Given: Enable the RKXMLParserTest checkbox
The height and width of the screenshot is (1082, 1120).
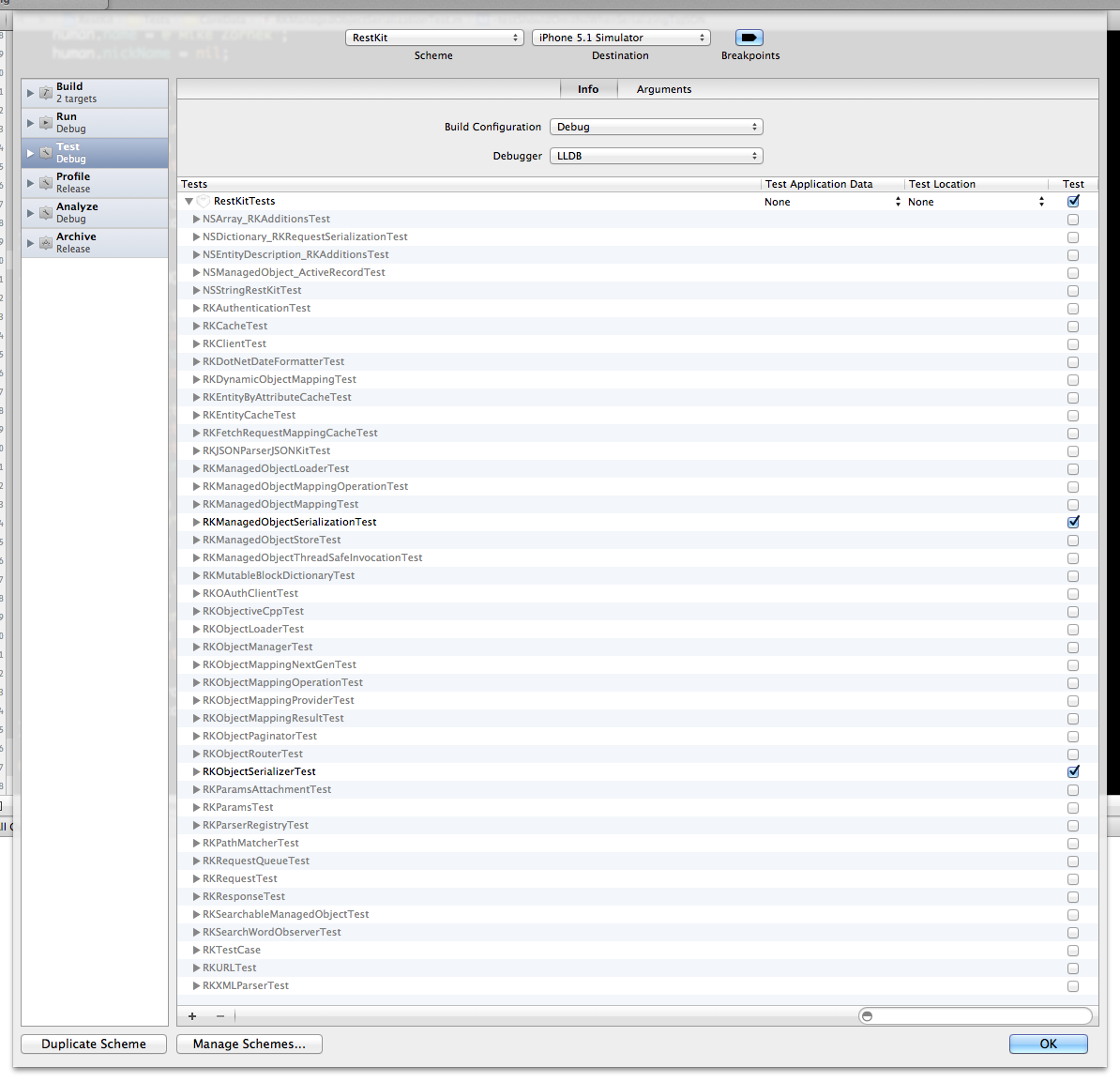Looking at the screenshot, I should [1073, 986].
